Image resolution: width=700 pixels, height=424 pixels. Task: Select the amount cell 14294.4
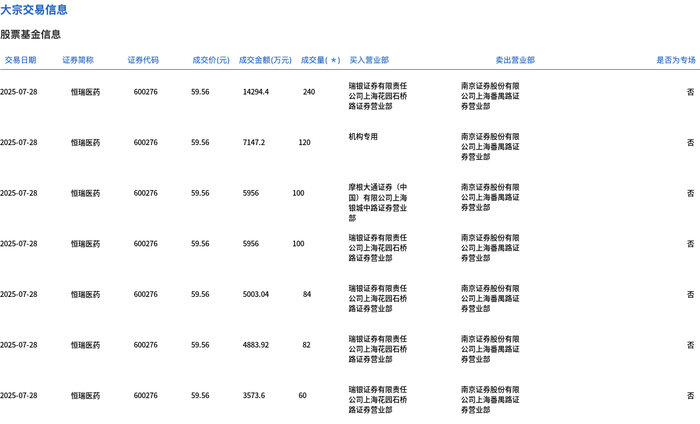(256, 92)
